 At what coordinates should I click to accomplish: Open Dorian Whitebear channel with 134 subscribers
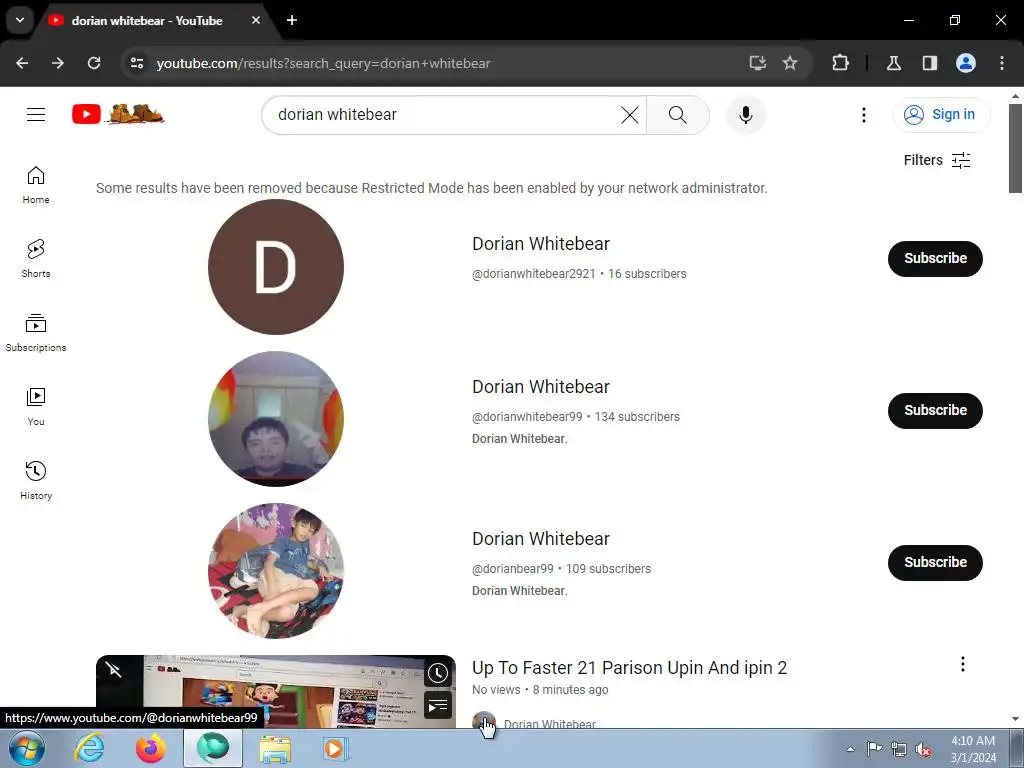(x=541, y=387)
